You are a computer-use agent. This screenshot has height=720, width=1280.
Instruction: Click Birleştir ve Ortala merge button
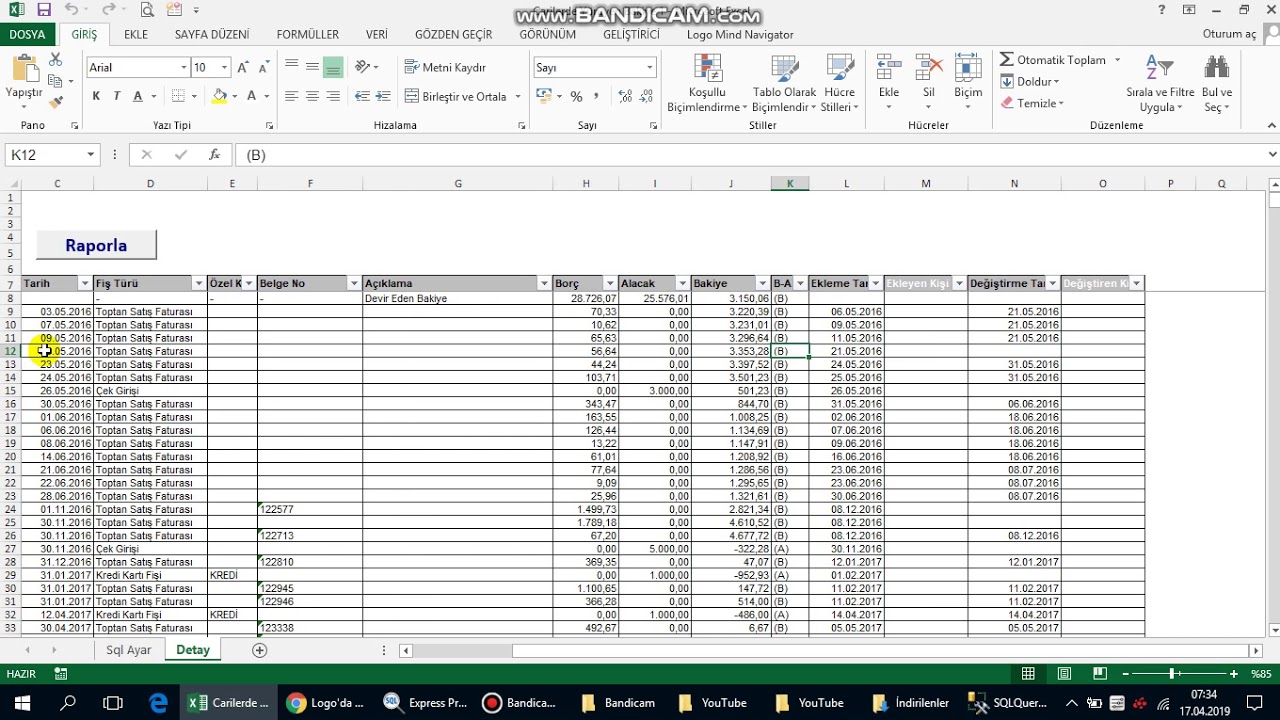tap(456, 96)
